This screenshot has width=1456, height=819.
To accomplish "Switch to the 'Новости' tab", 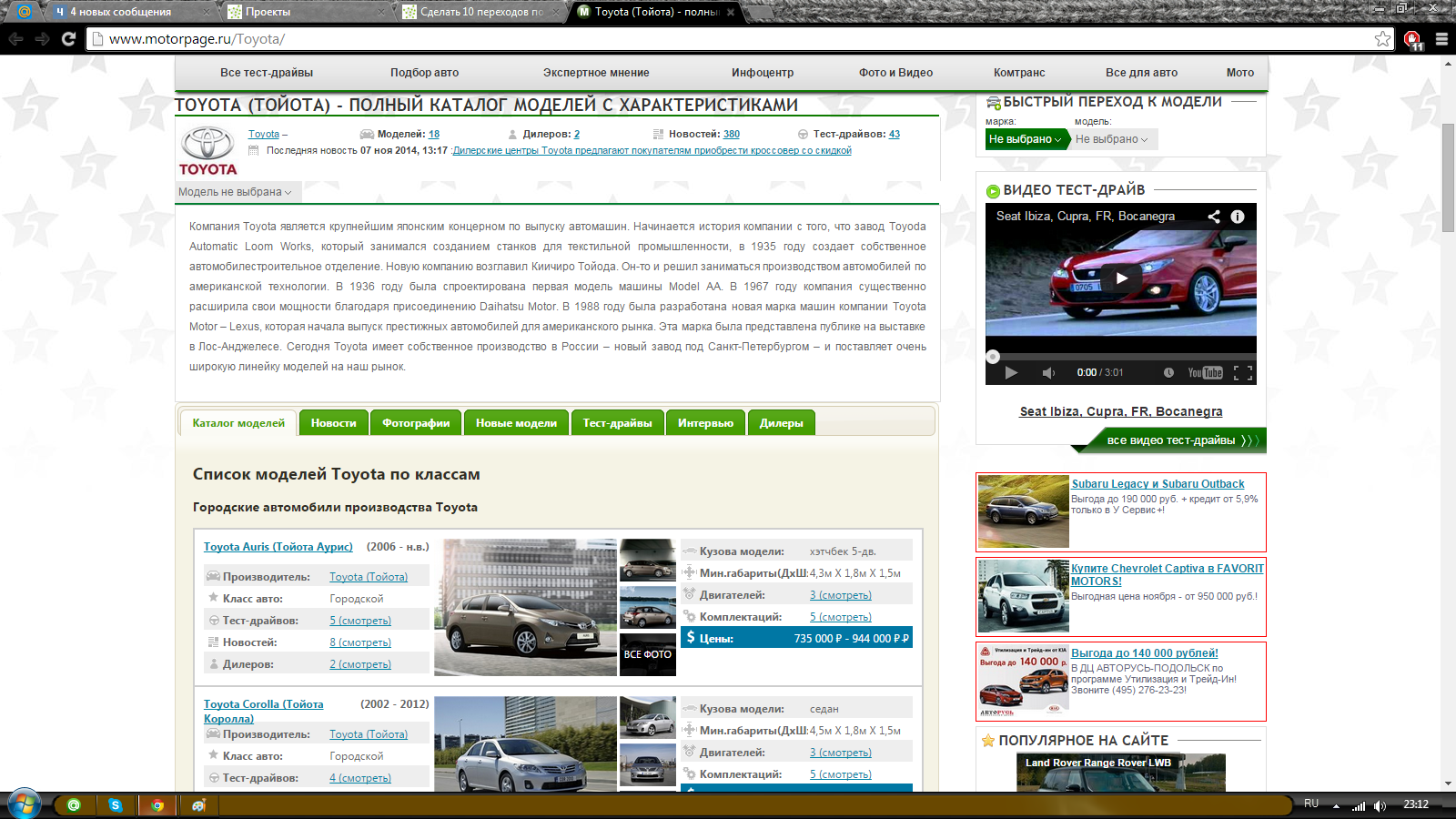I will 333,423.
